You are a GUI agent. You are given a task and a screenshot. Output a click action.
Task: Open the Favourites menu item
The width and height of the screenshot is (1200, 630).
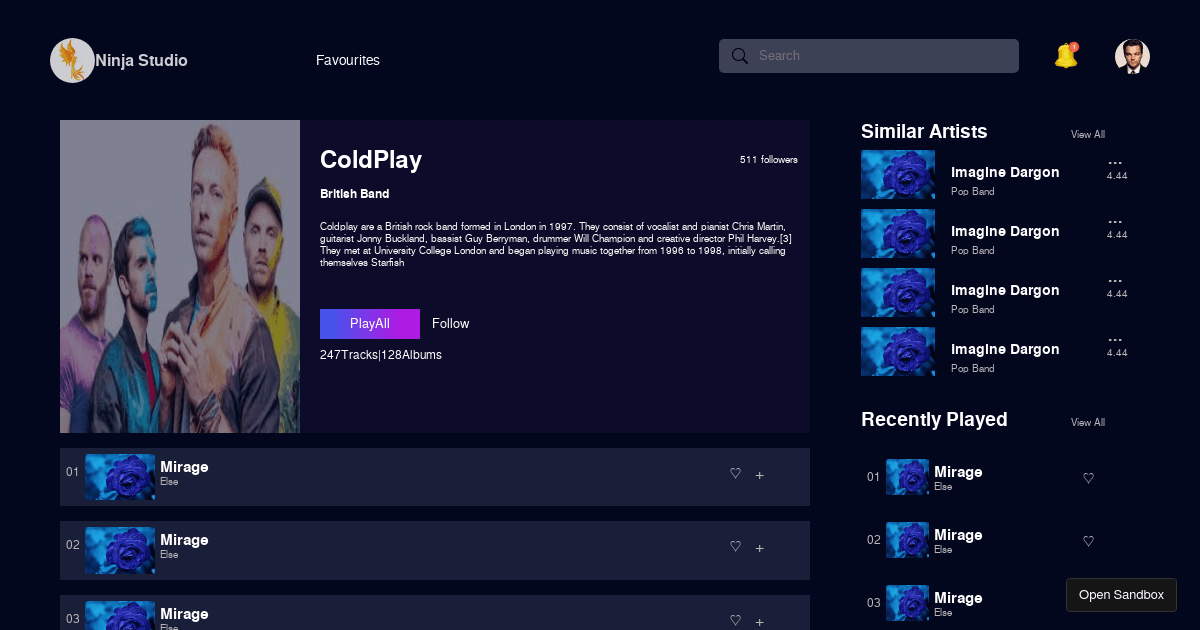(x=348, y=60)
